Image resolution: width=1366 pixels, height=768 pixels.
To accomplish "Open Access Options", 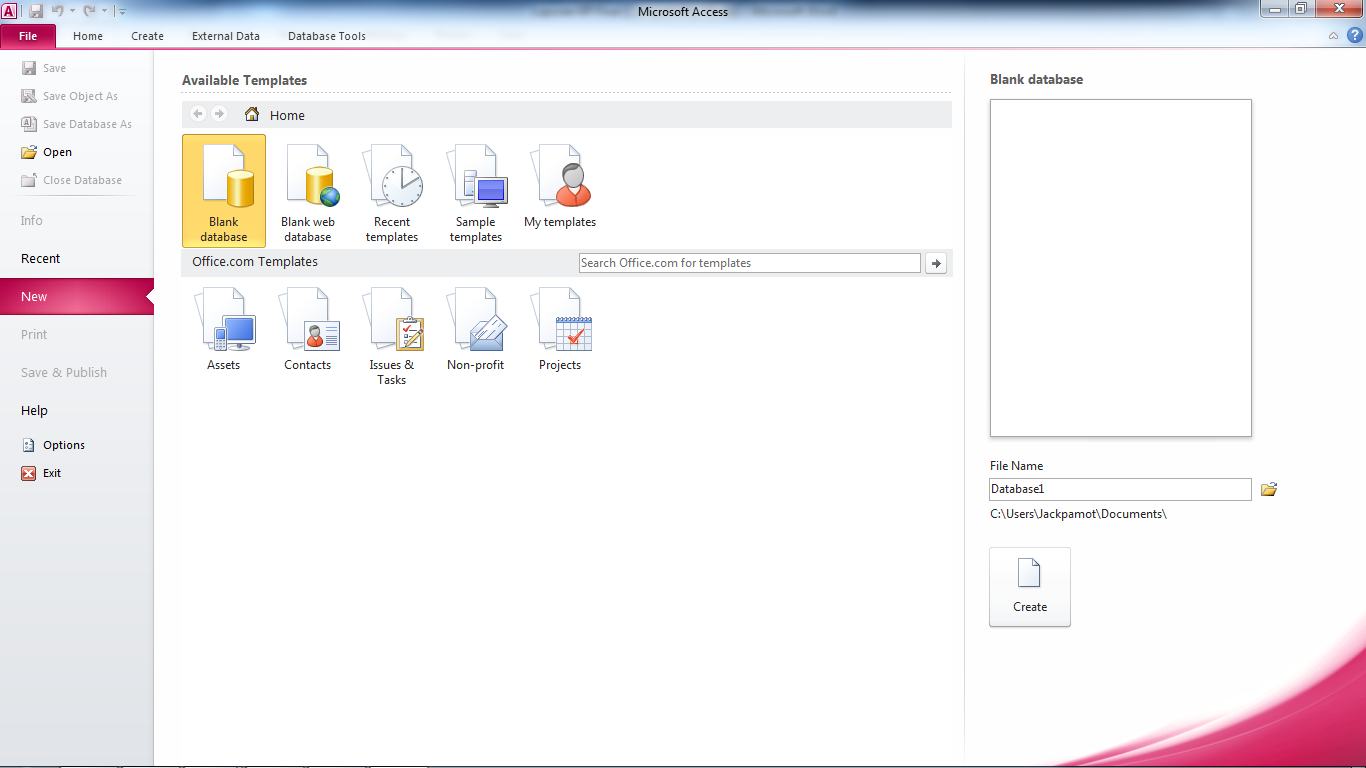I will pyautogui.click(x=53, y=445).
